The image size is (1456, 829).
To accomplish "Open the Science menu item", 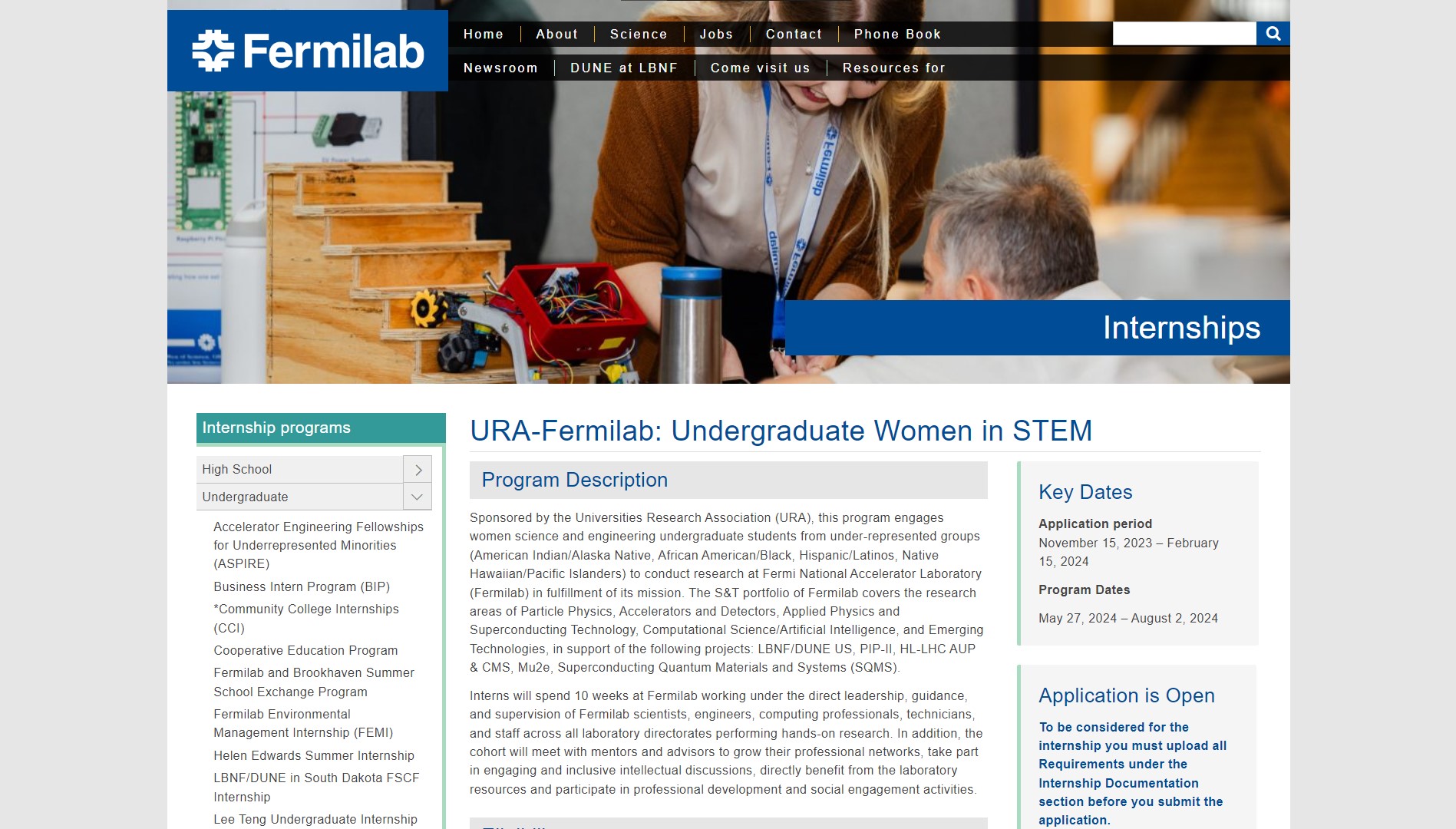I will [638, 35].
